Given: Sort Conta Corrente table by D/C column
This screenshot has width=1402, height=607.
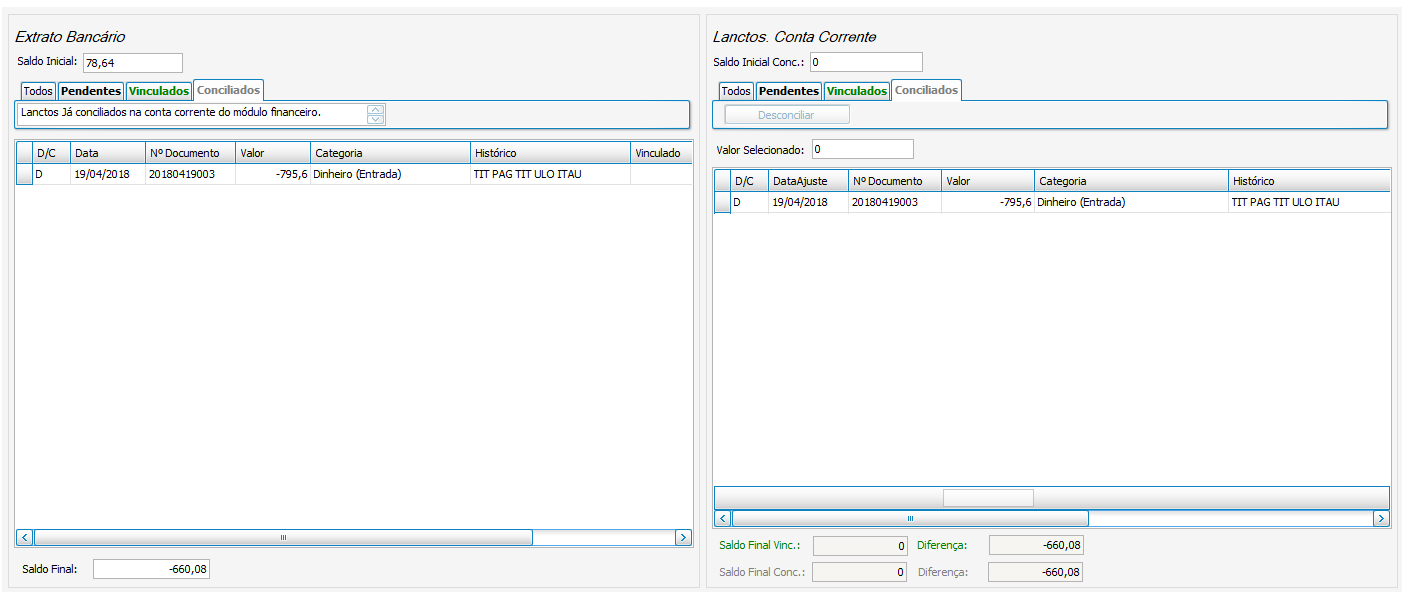Looking at the screenshot, I should click(x=749, y=181).
